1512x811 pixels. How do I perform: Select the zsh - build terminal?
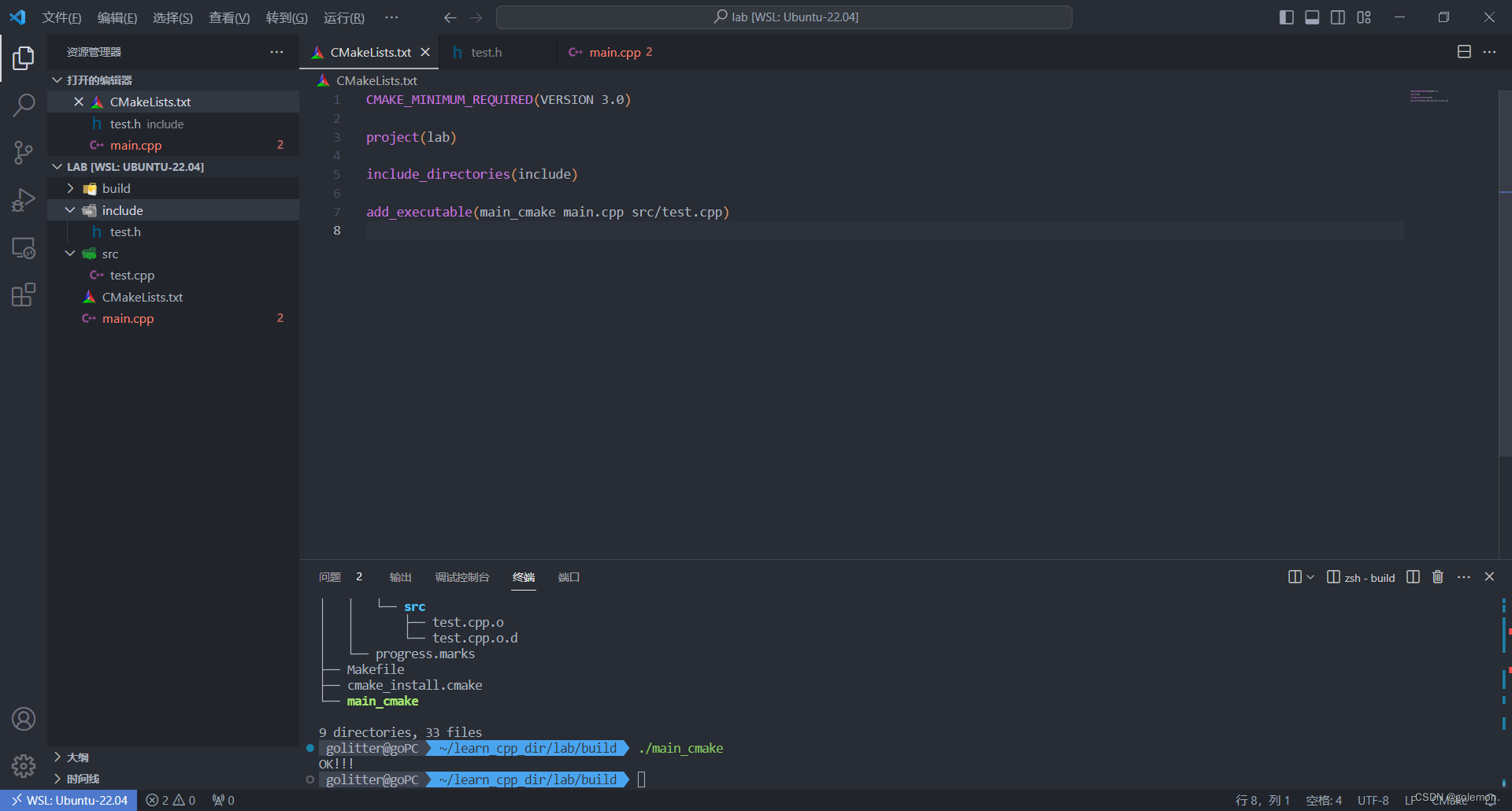(1361, 577)
